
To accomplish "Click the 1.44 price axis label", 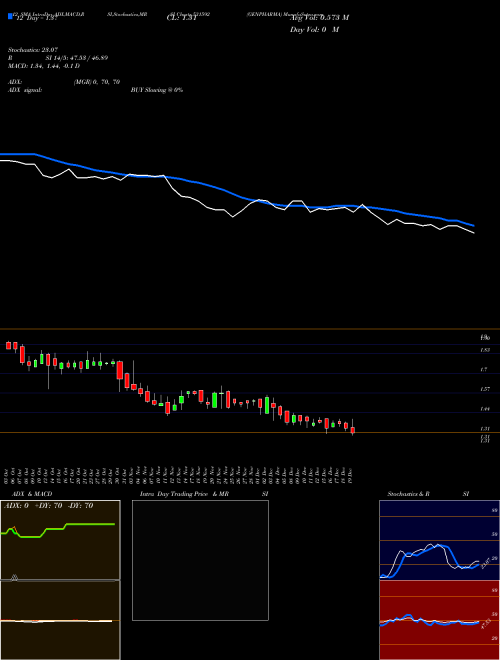I will [485, 409].
